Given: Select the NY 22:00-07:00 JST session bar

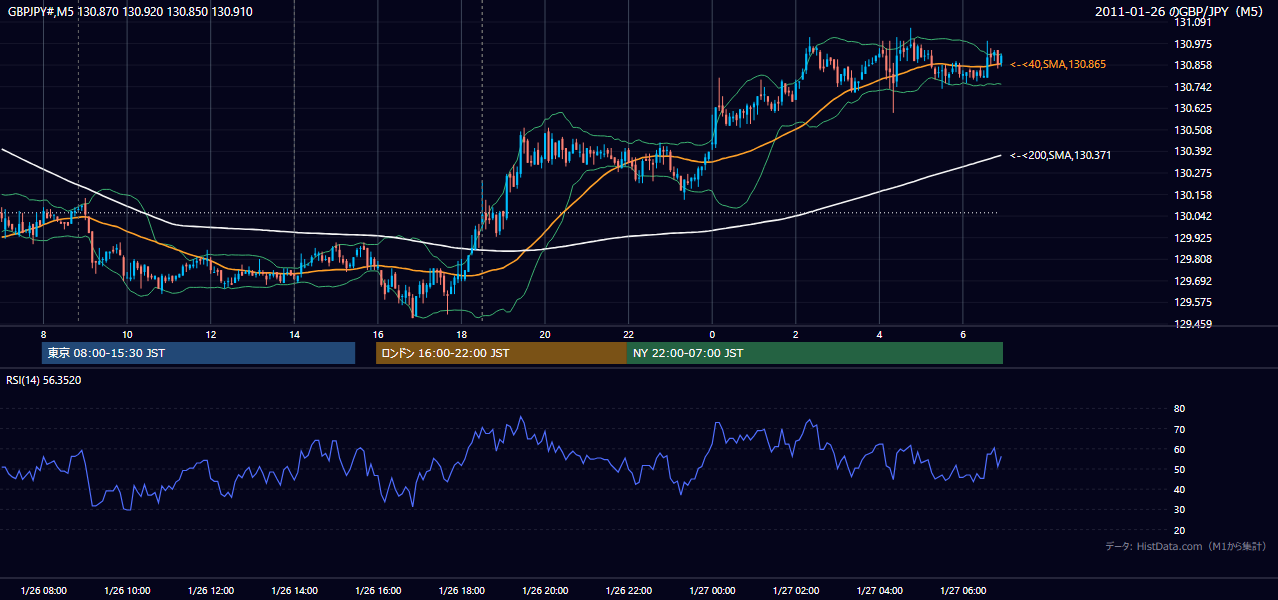Looking at the screenshot, I should pos(815,353).
